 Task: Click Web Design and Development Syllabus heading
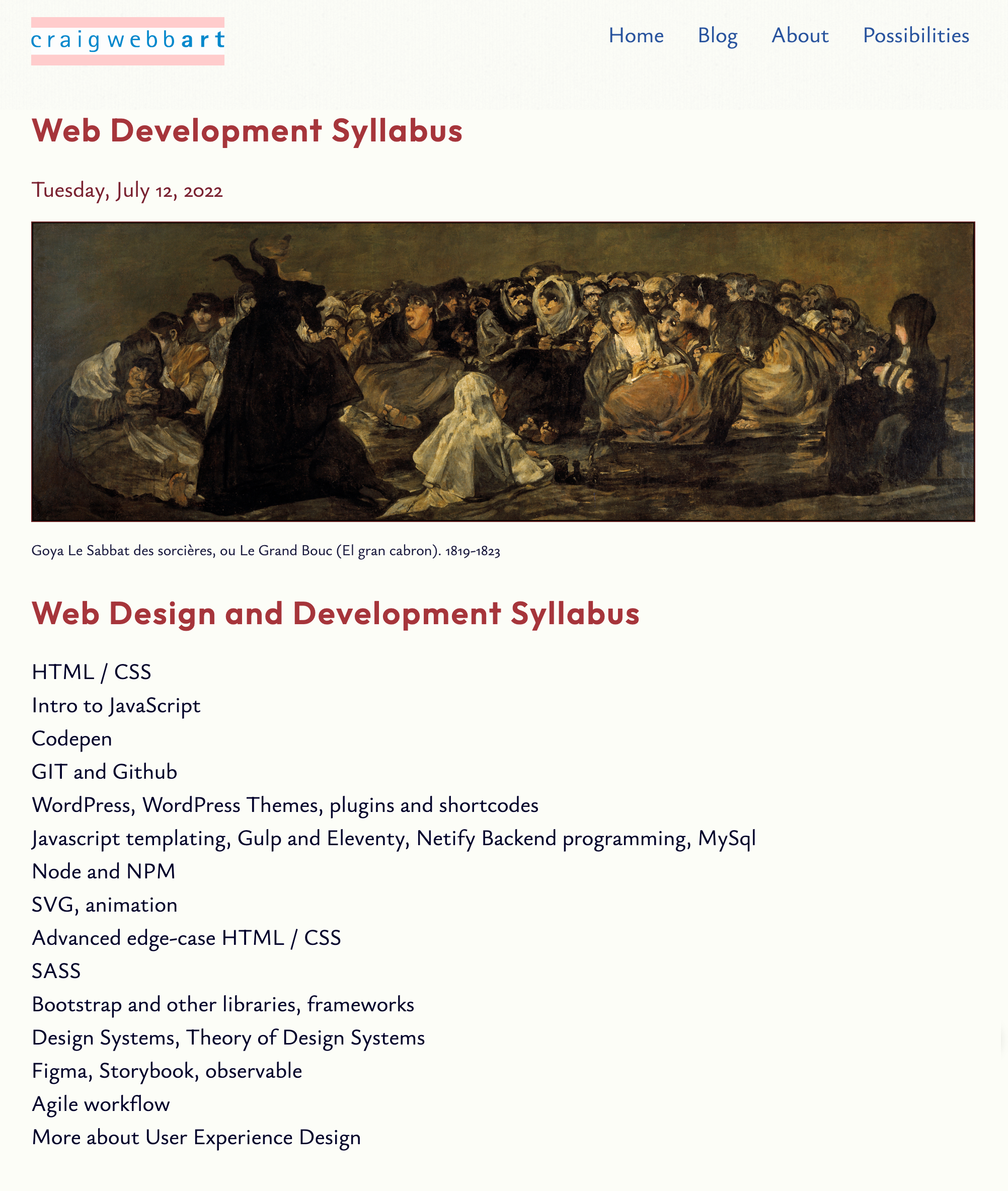(x=336, y=614)
